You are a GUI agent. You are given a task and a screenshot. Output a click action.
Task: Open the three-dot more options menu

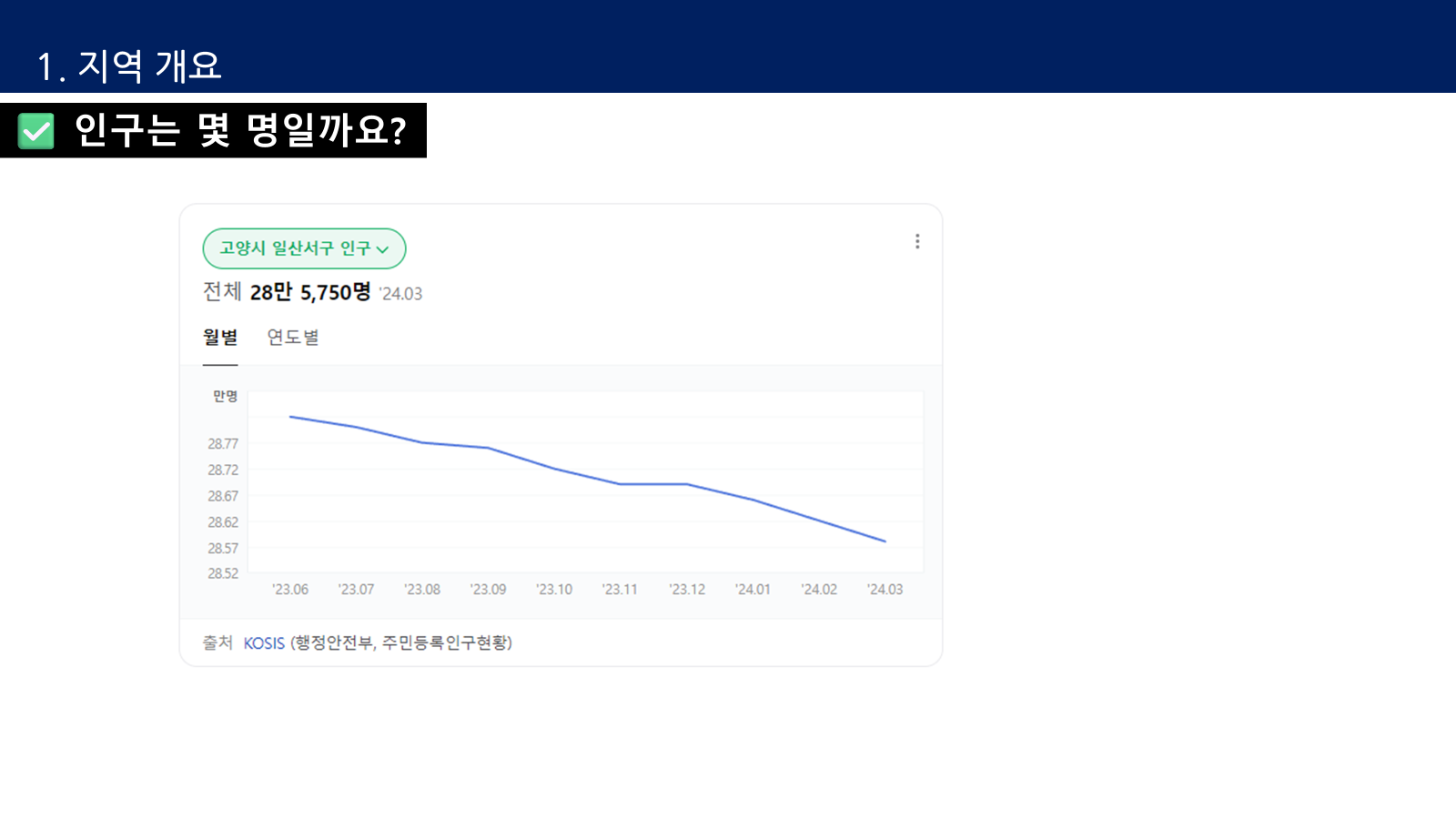tap(917, 241)
